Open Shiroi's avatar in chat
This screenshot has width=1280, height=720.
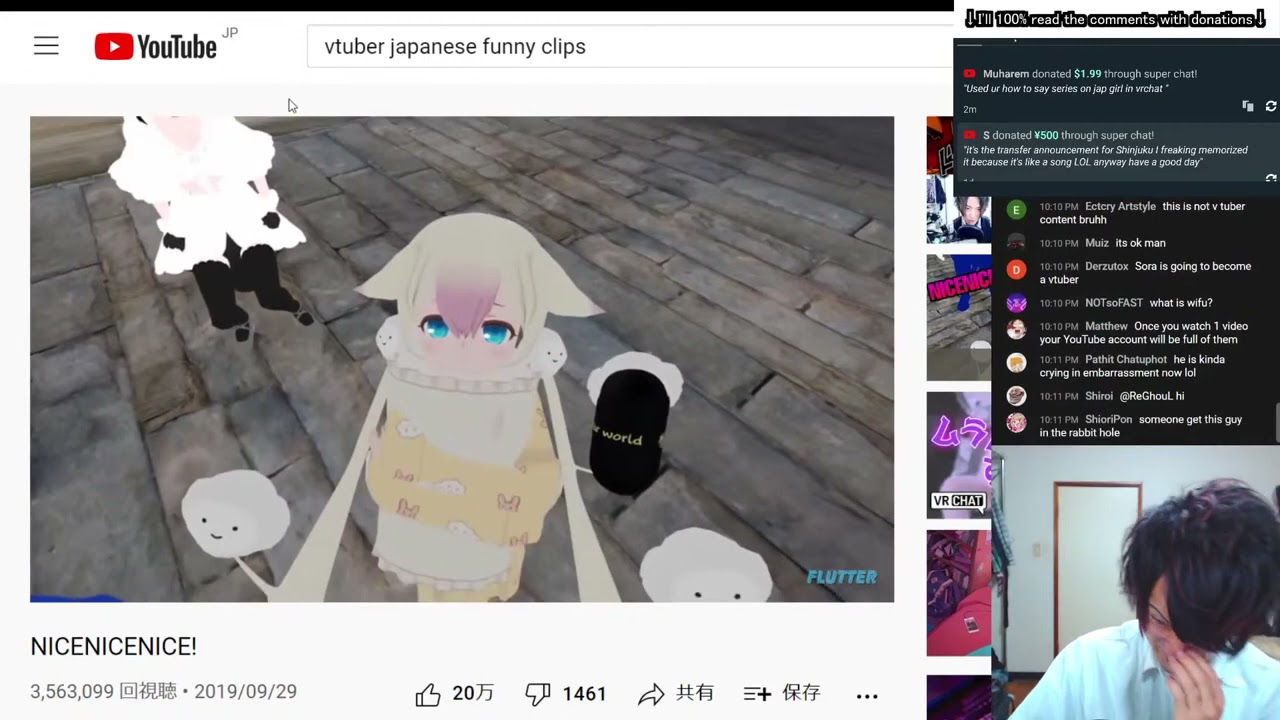click(1016, 396)
